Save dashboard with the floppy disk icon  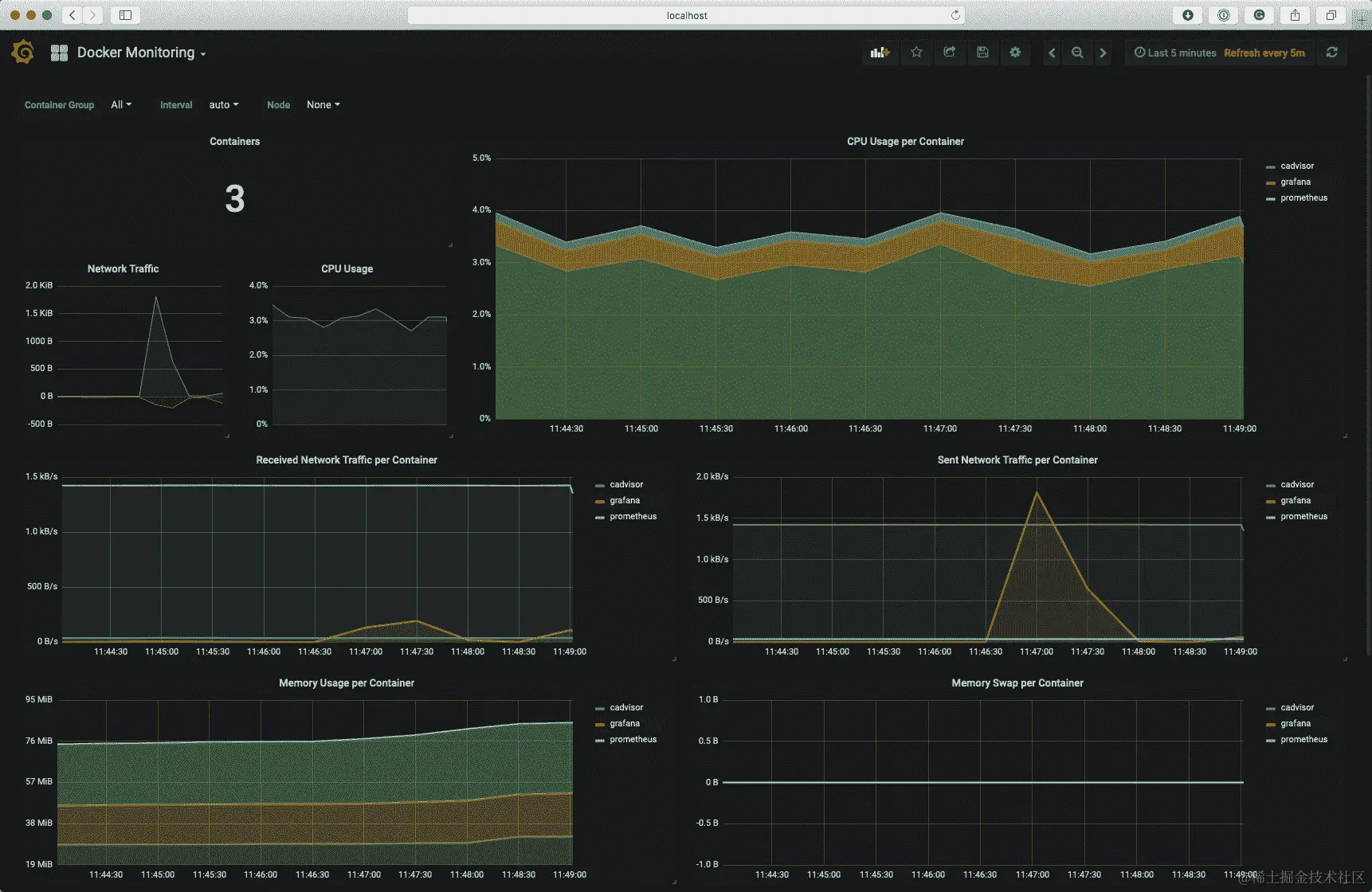click(x=982, y=53)
